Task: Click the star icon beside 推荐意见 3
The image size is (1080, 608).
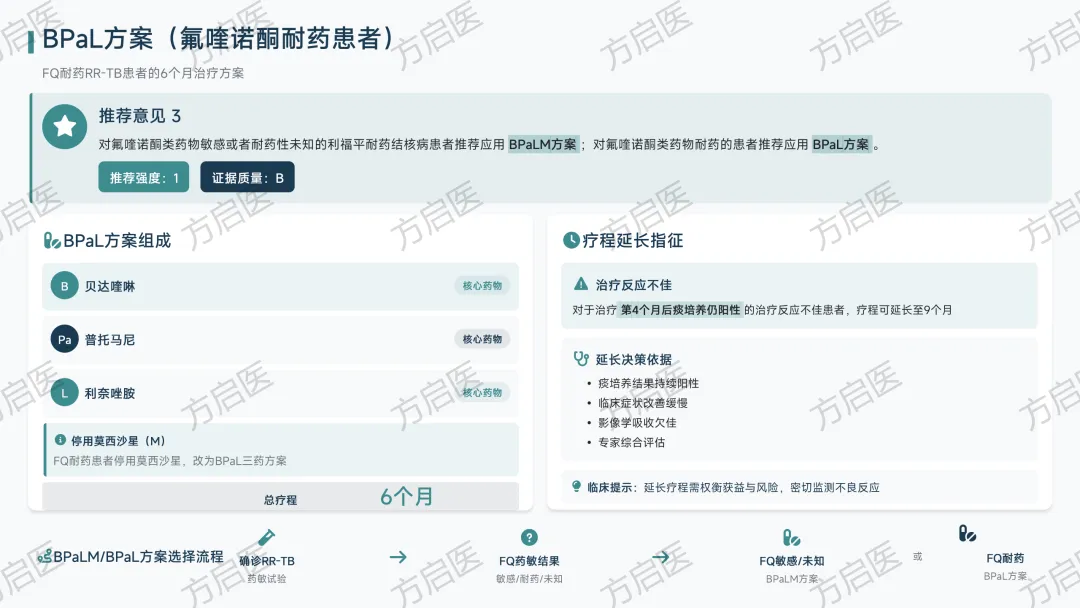Action: pyautogui.click(x=64, y=126)
